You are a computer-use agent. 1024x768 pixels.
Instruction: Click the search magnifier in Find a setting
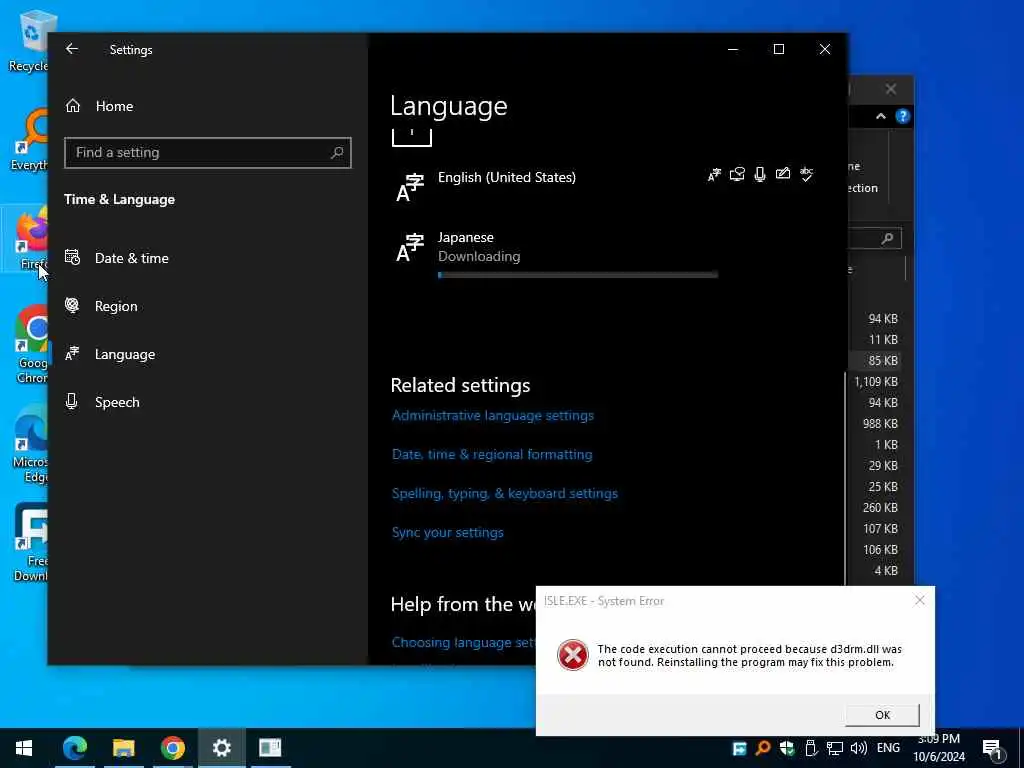[x=337, y=152]
